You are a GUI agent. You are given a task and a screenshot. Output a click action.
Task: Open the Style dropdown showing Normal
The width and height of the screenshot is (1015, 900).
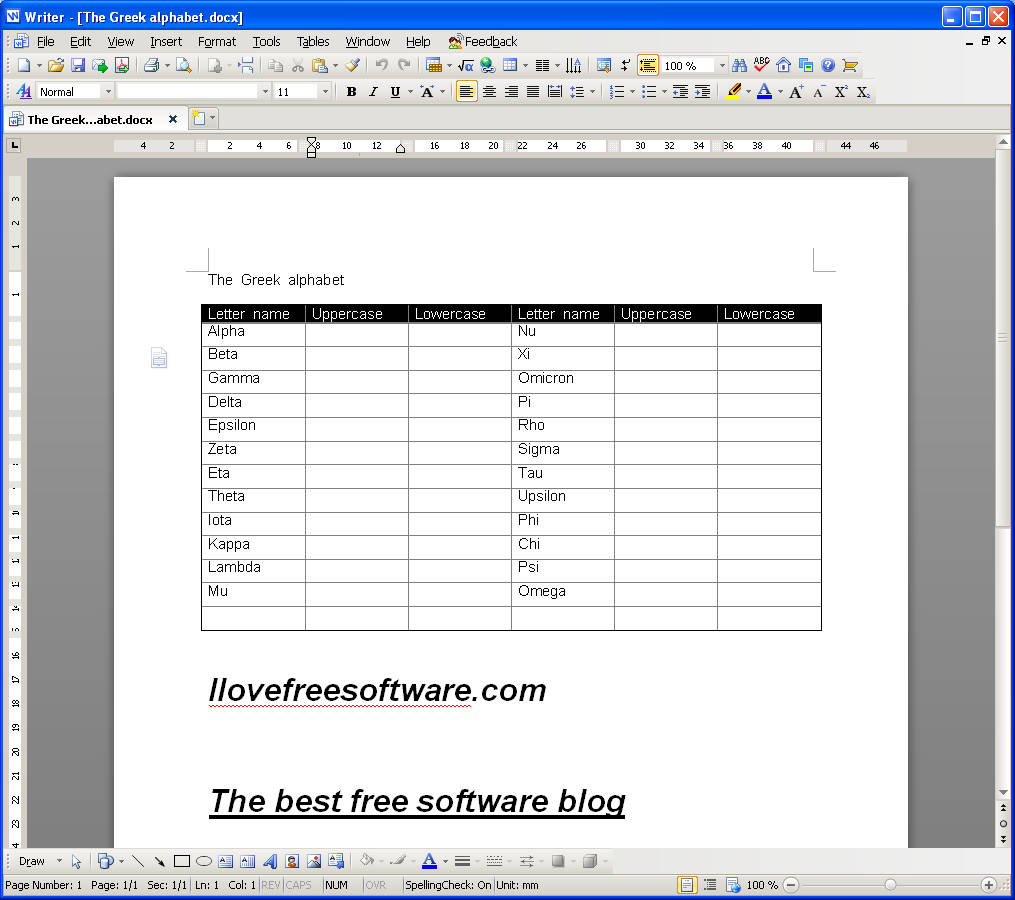107,92
